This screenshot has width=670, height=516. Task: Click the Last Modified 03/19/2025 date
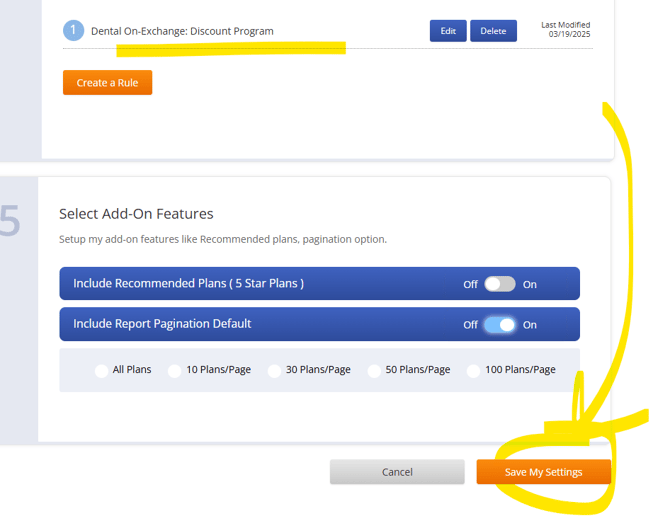coord(566,29)
